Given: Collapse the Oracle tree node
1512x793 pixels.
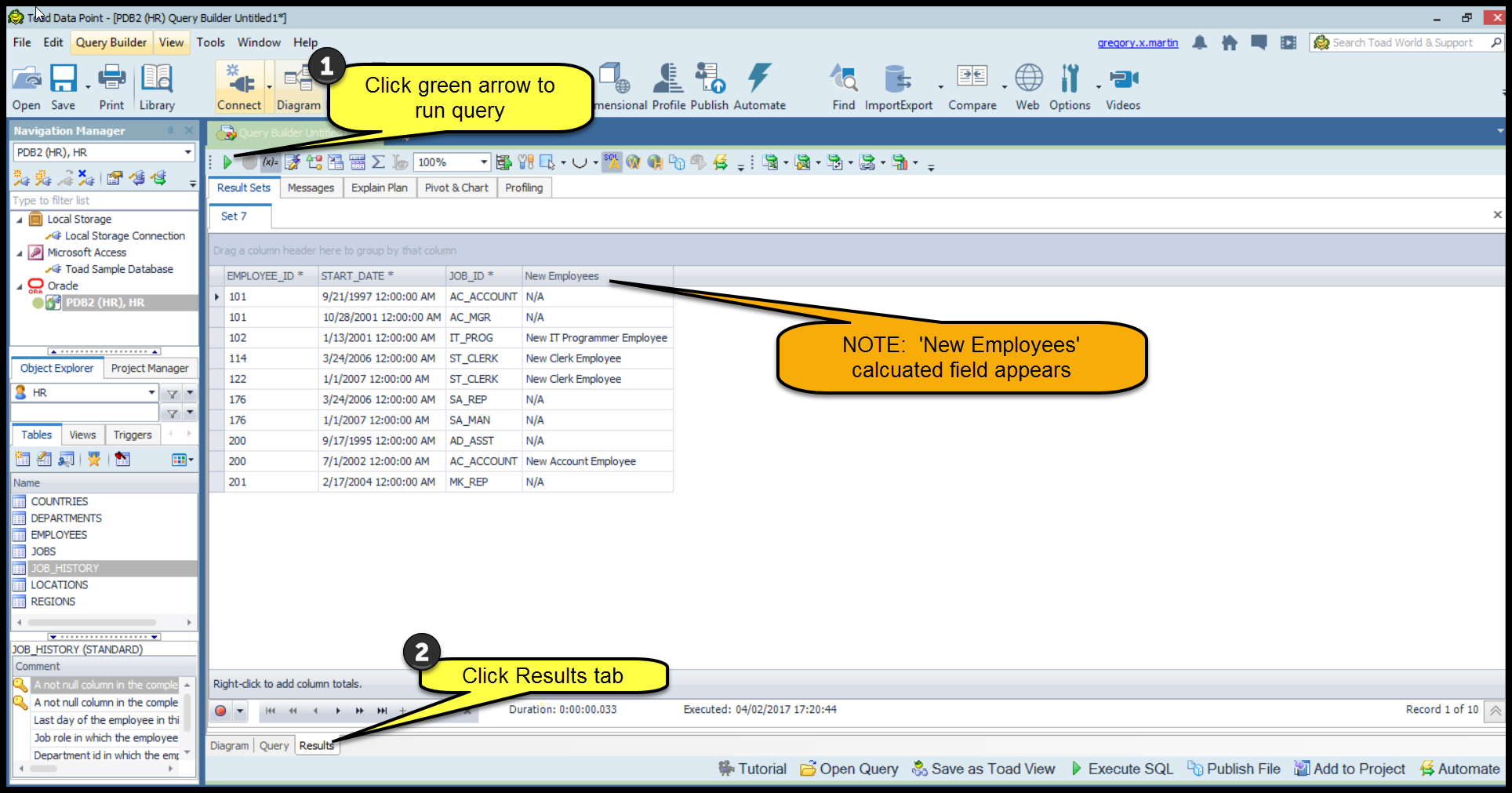Looking at the screenshot, I should point(20,286).
